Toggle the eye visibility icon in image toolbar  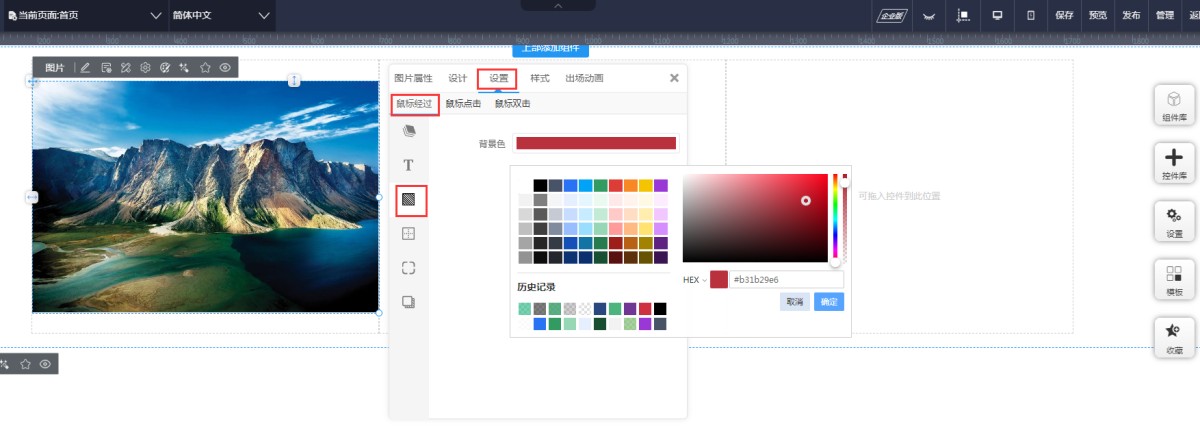pos(226,68)
